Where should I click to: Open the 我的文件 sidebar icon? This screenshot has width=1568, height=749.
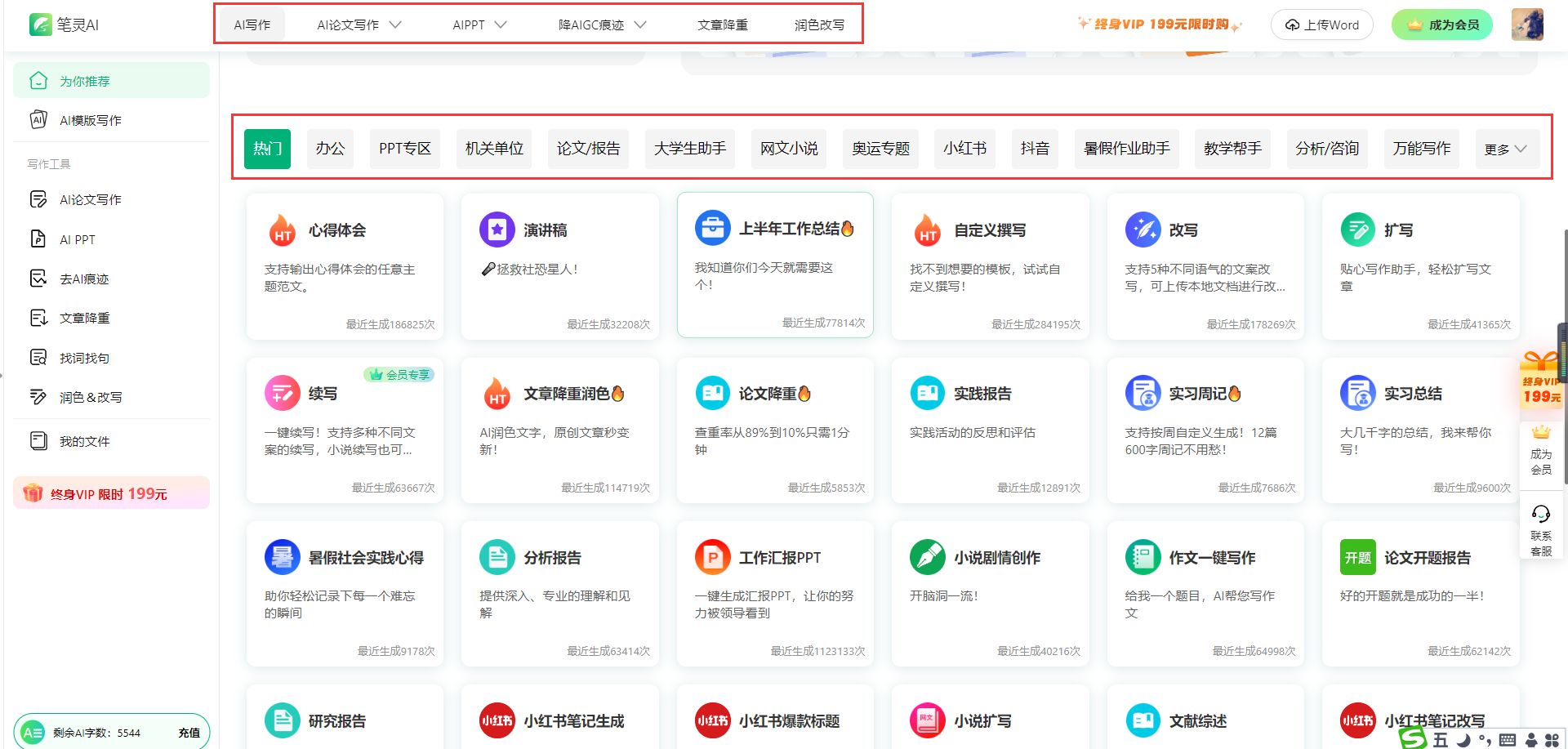[x=38, y=441]
